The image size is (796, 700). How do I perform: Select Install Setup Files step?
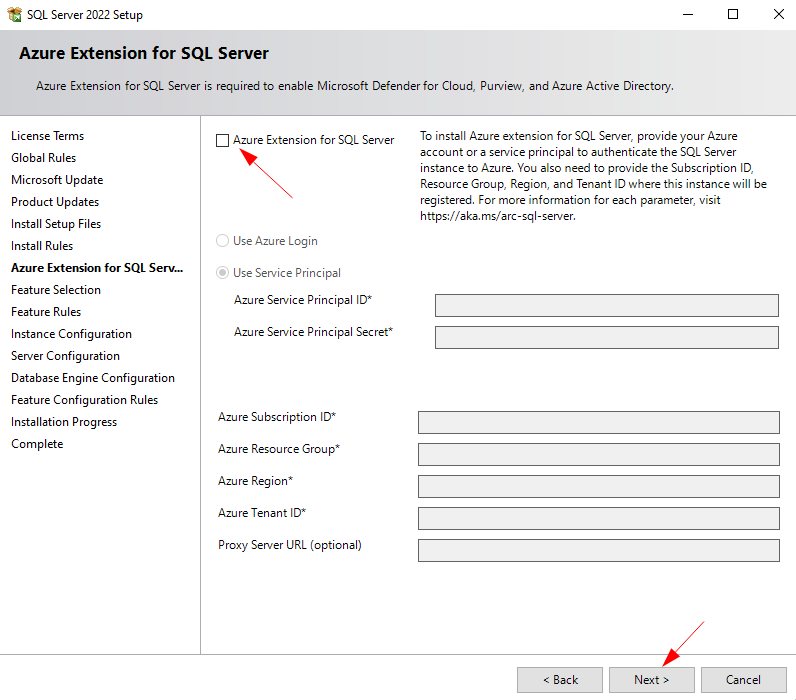tap(56, 224)
